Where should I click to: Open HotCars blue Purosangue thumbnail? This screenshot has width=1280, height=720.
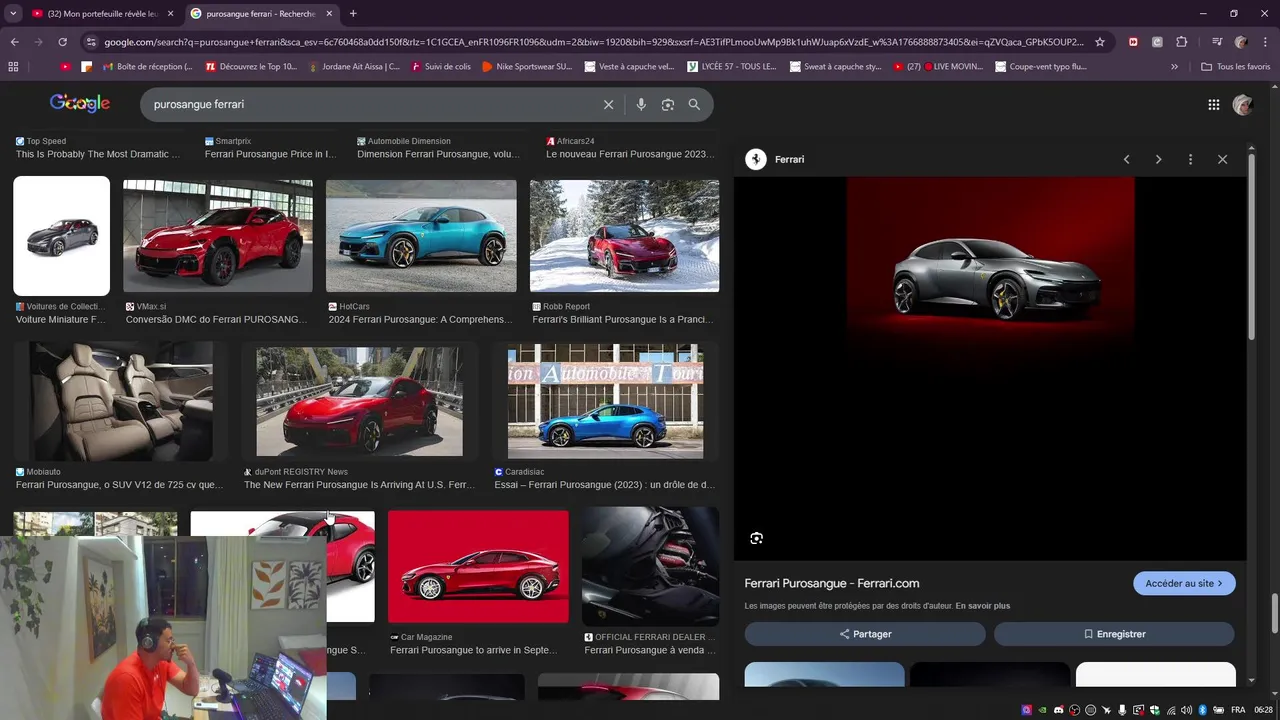421,236
